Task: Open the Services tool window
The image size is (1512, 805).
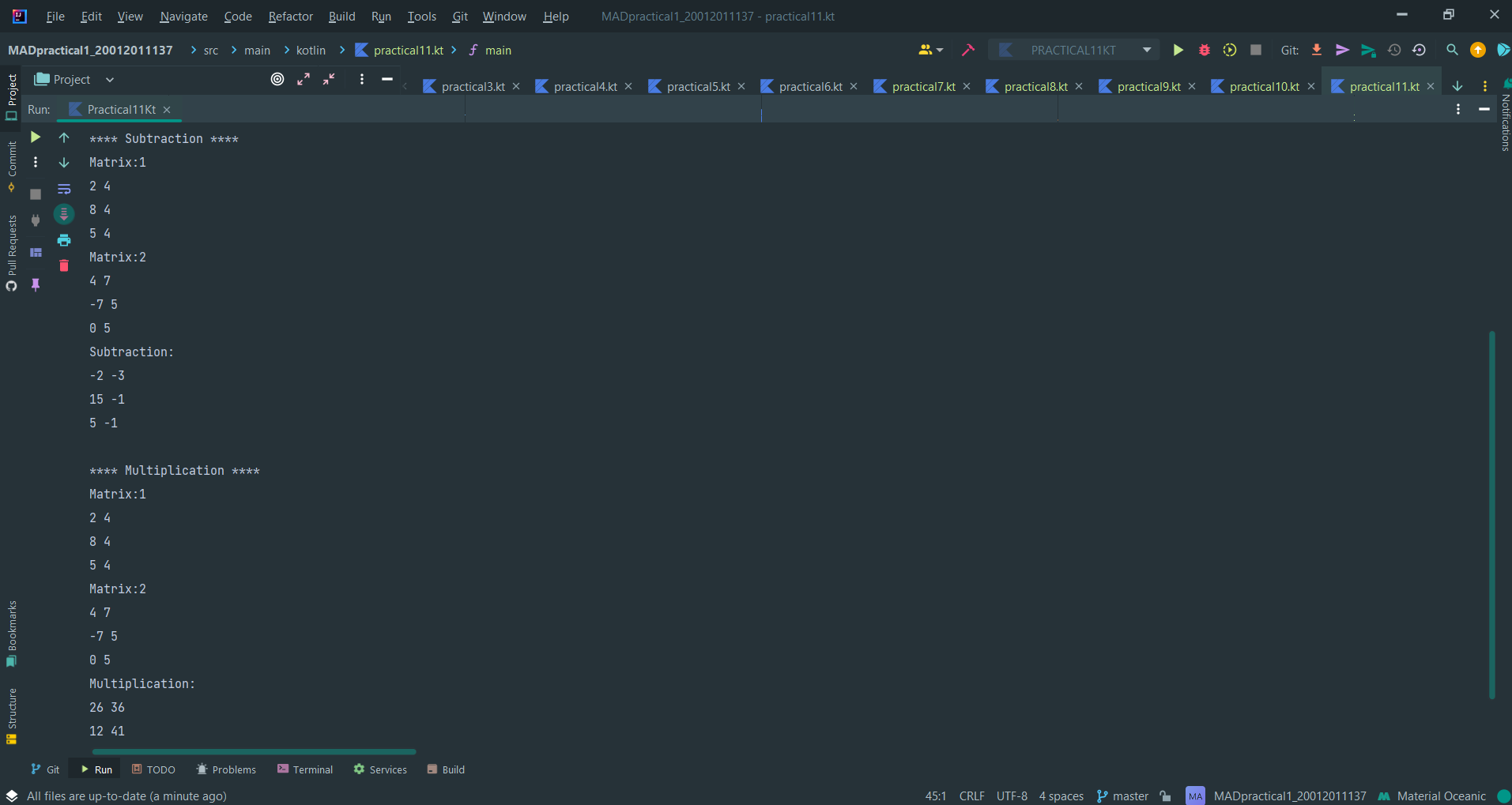Action: (380, 769)
